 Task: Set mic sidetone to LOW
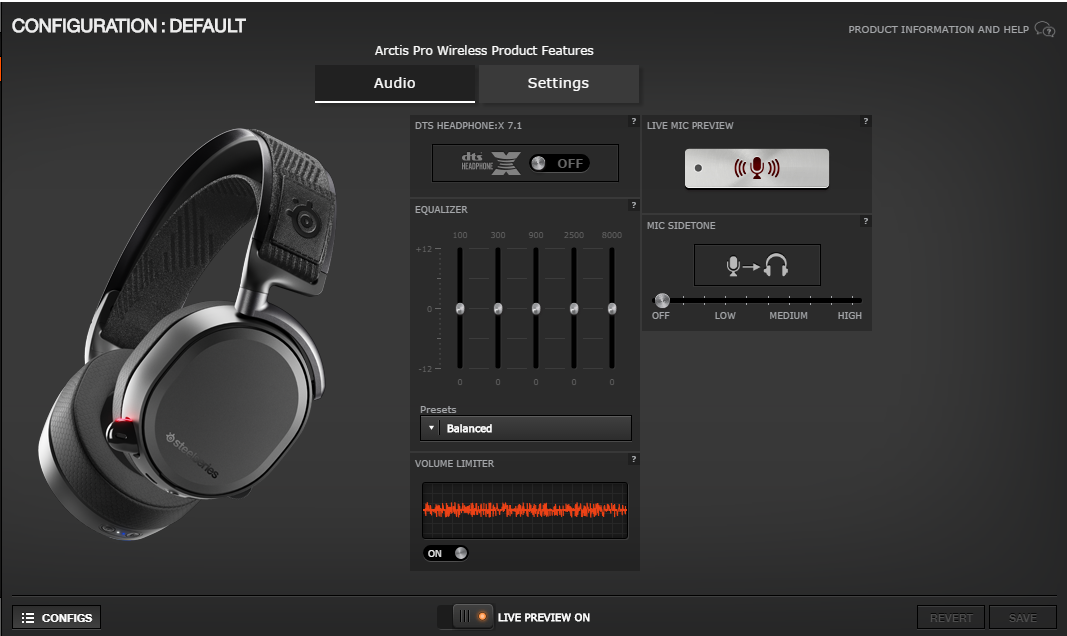(725, 316)
